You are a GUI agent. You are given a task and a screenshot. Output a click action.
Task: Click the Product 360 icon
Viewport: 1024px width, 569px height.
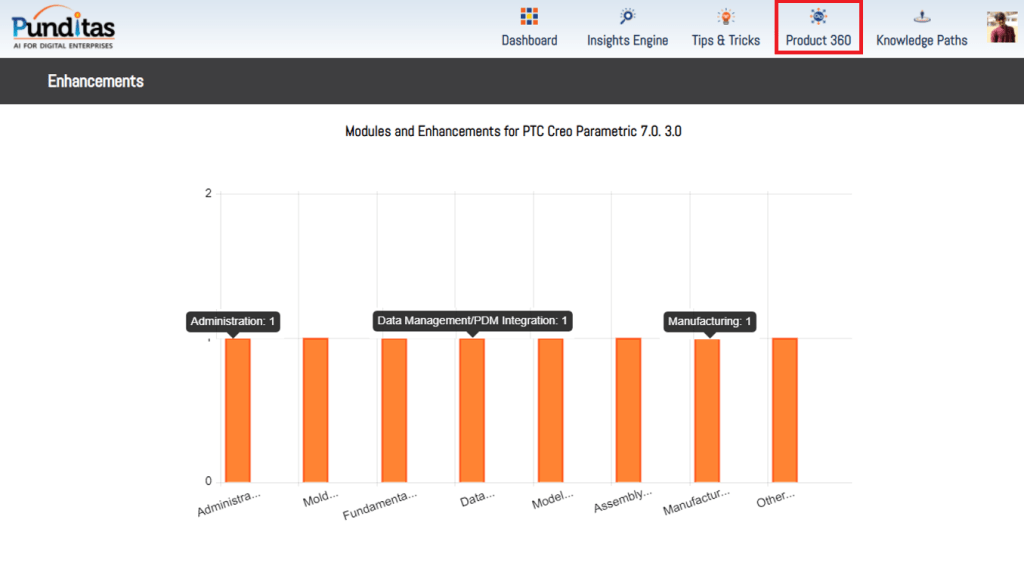pos(818,16)
